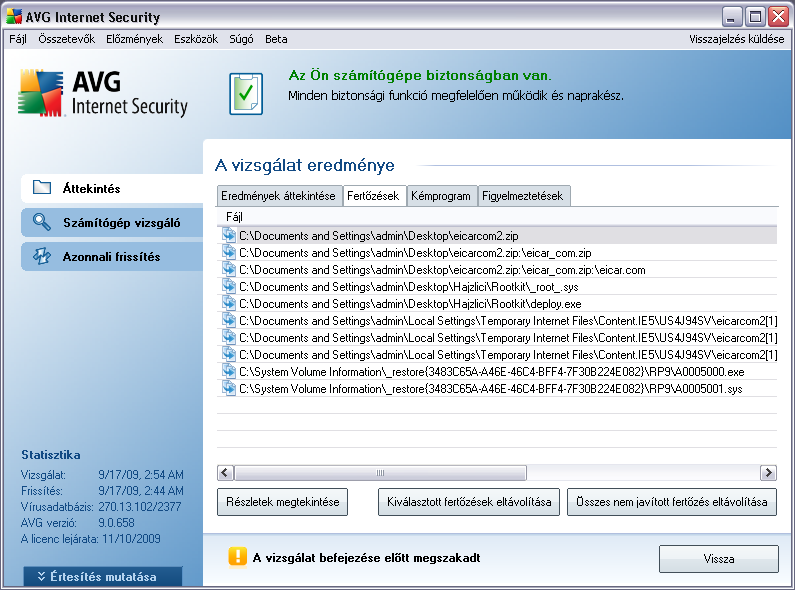Click the infection icon beside A0005000.exe row
This screenshot has height=590, width=795.
(229, 371)
